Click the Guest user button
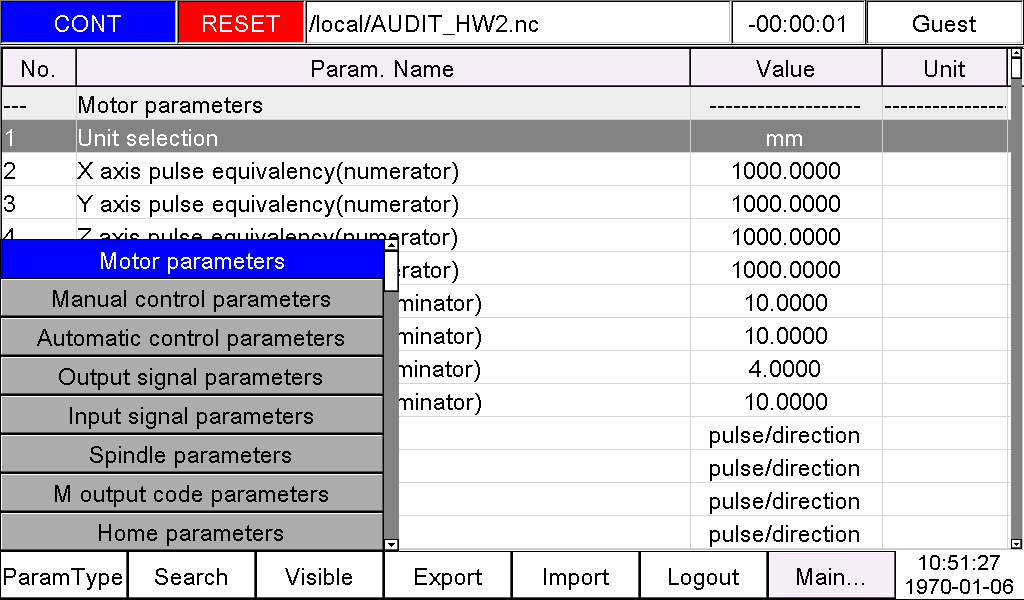1024x600 pixels. (x=944, y=24)
